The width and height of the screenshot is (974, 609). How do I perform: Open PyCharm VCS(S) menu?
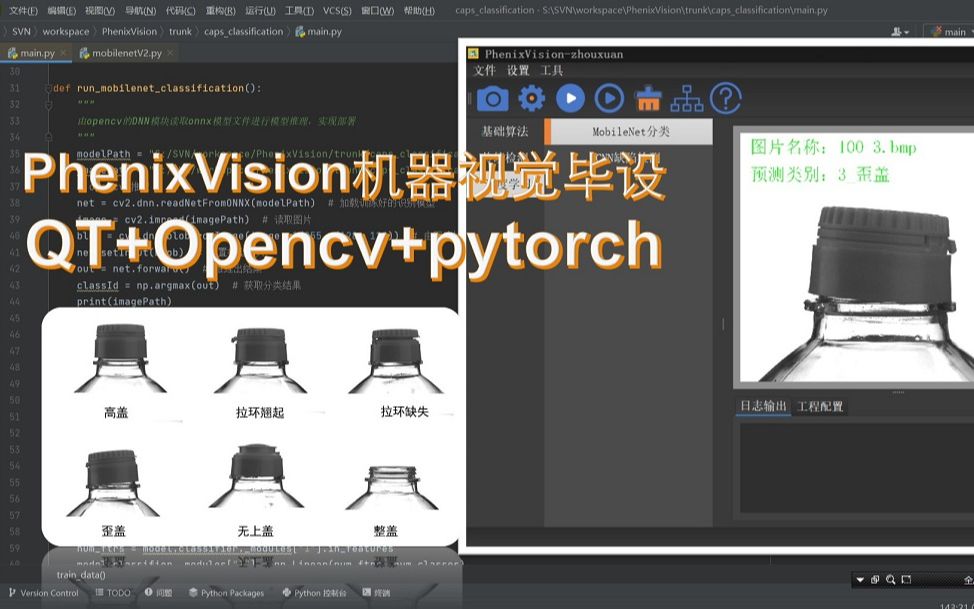337,11
